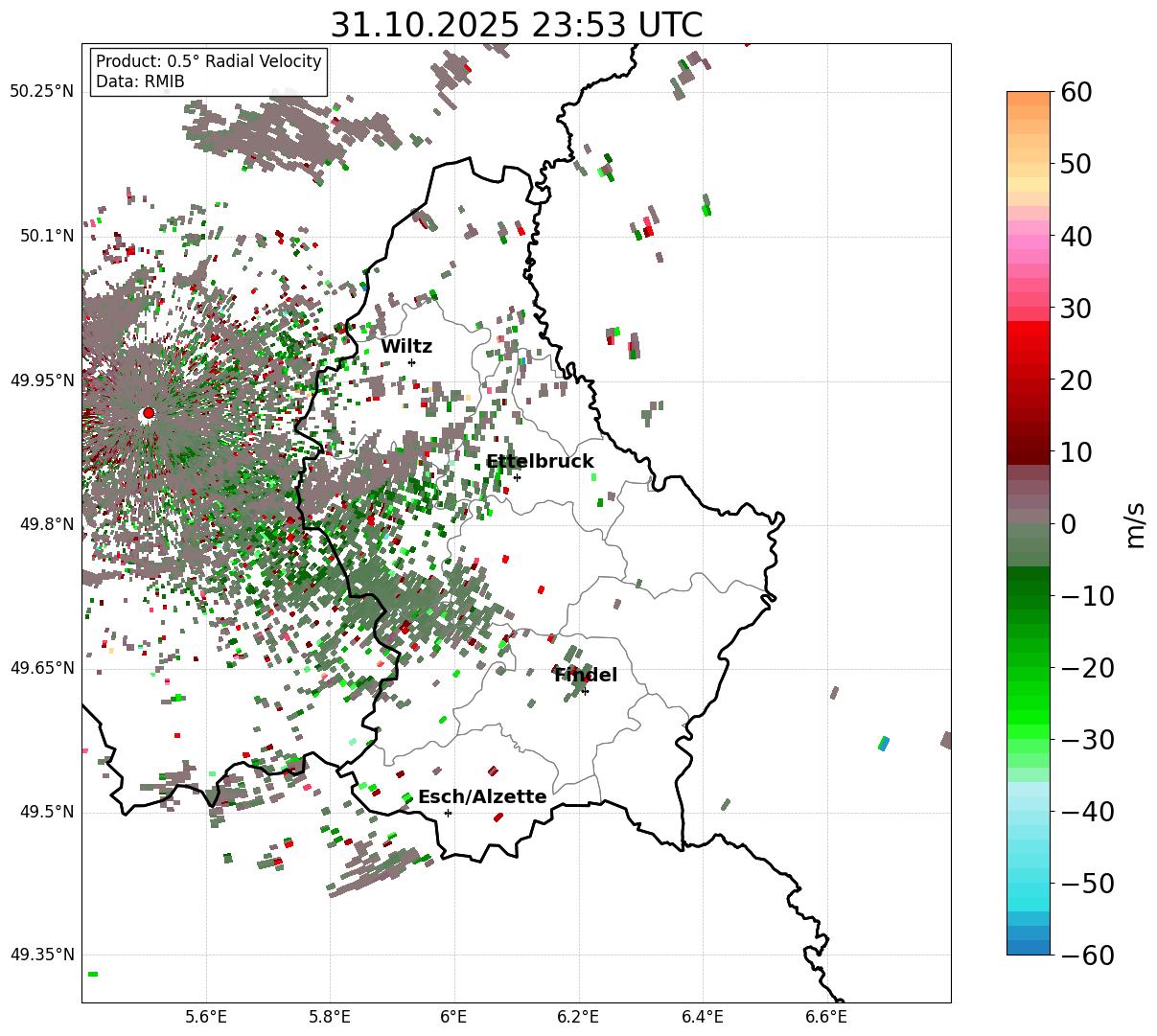Click the 5.6°E longitude label
Image resolution: width=1157 pixels, height=1036 pixels.
(x=206, y=1017)
